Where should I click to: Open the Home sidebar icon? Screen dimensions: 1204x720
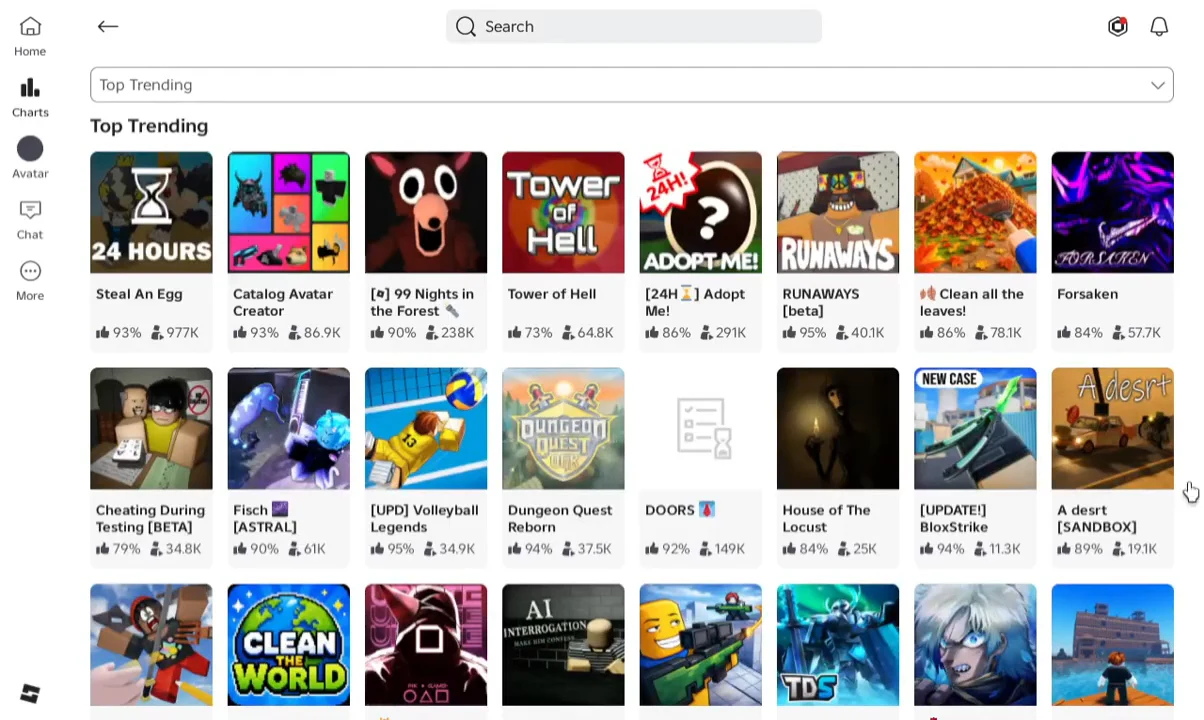(30, 36)
